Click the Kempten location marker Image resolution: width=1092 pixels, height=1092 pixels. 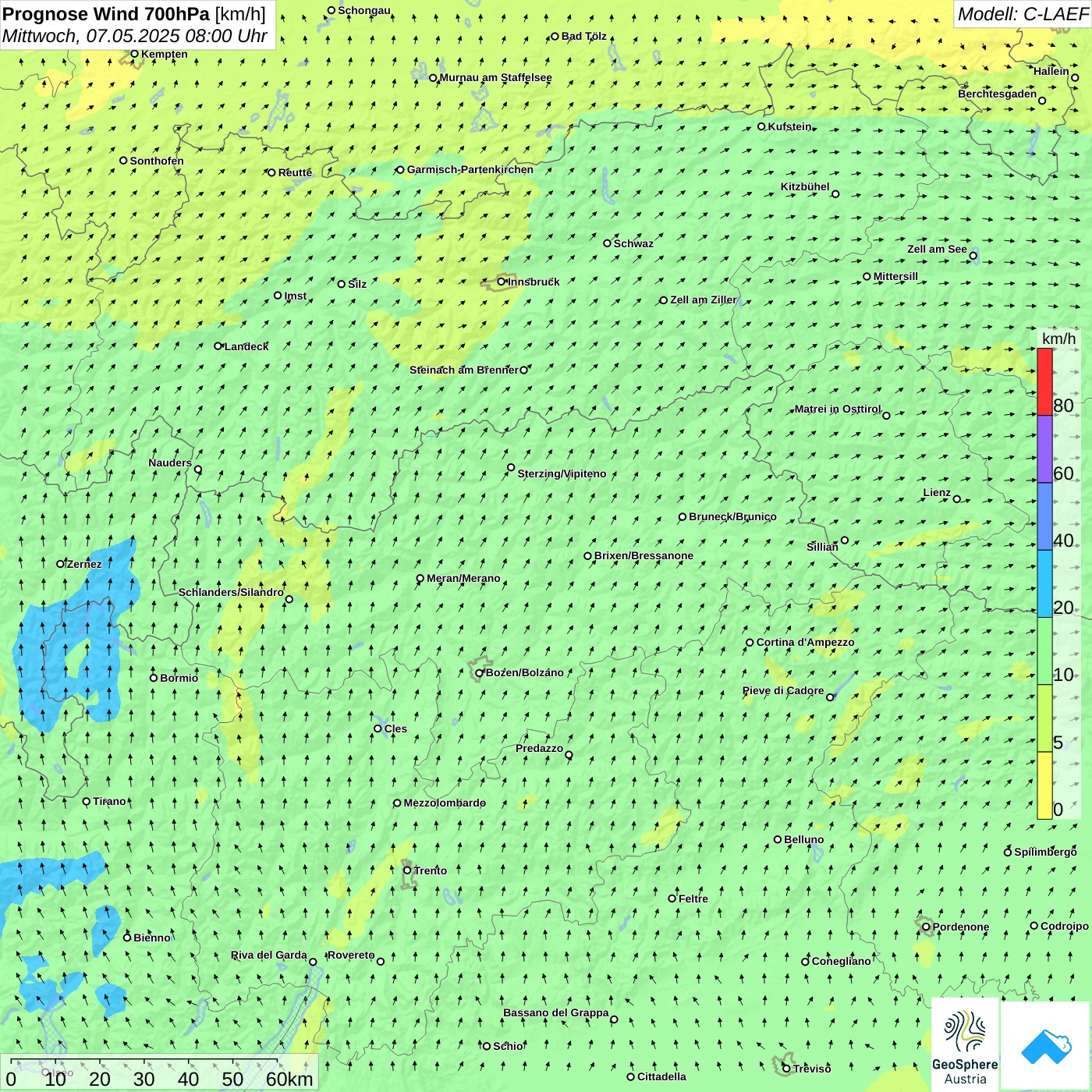[x=134, y=54]
